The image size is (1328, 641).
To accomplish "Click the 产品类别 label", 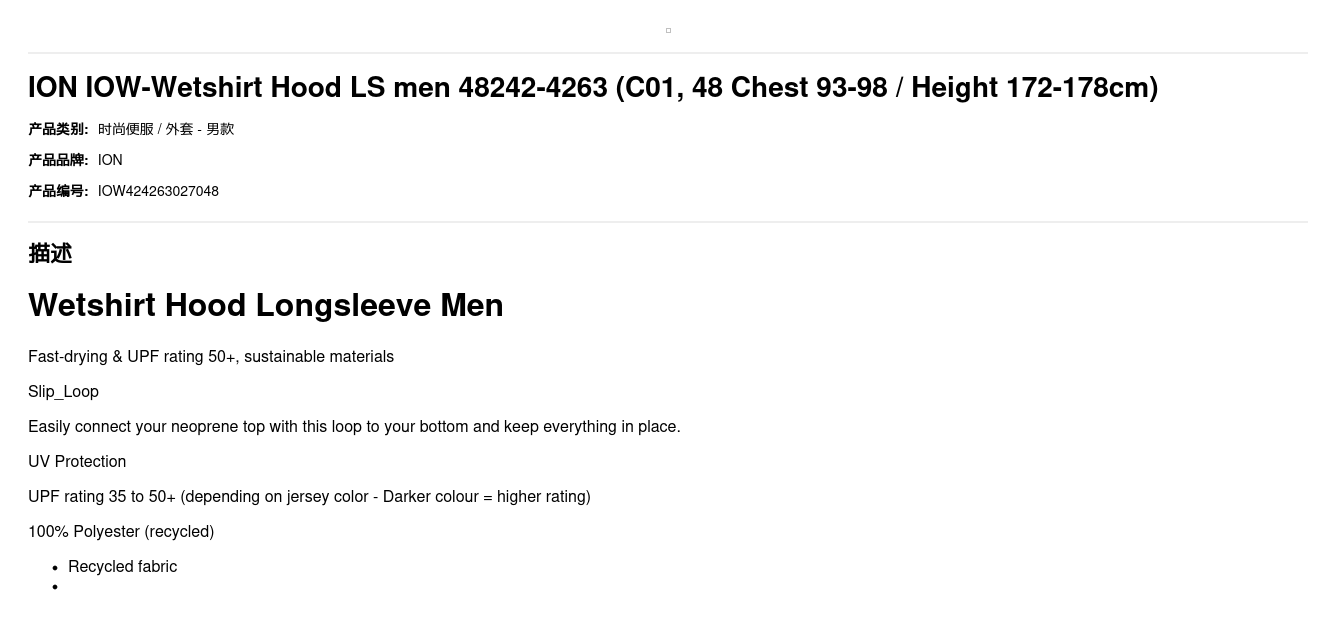I will tap(58, 129).
